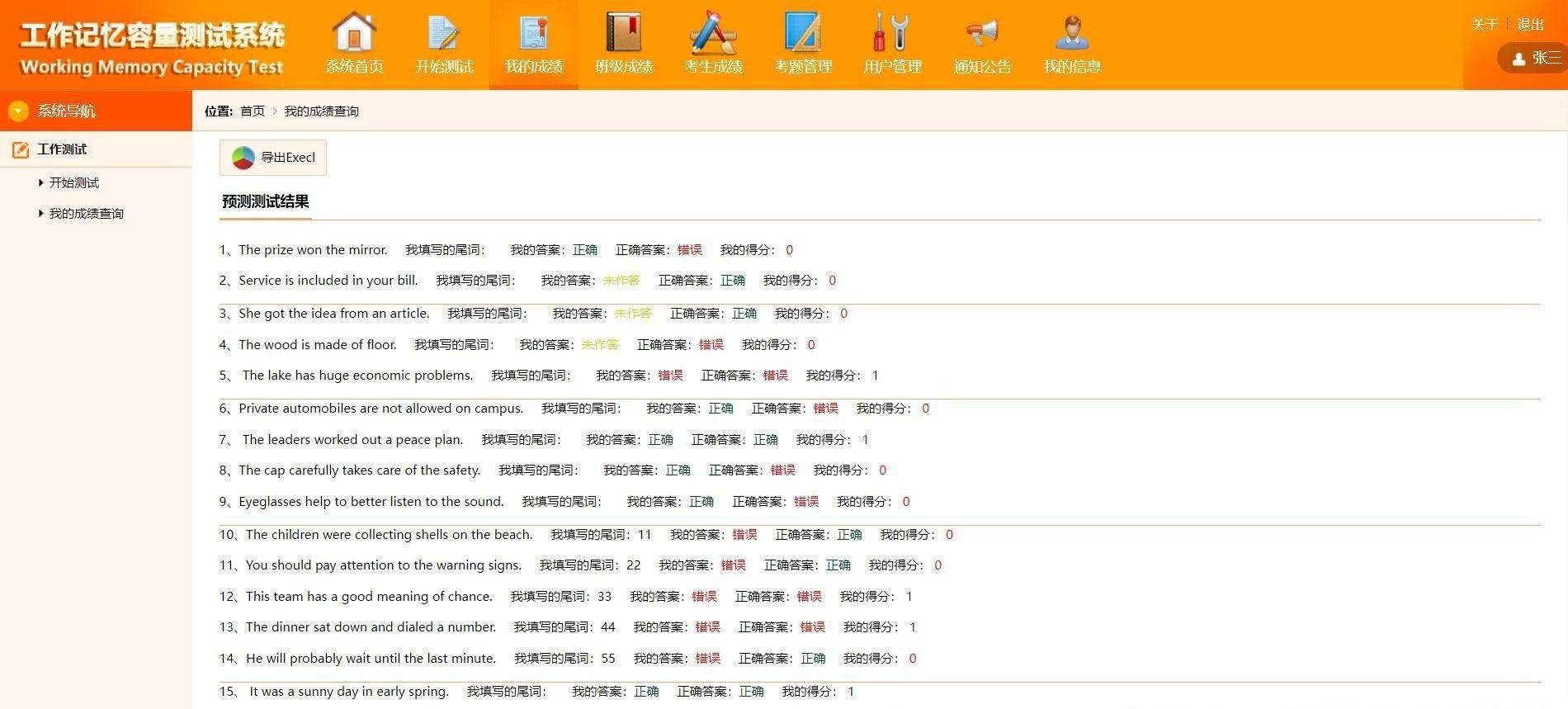
Task: Click the 通知公告 megaphone icon
Action: [x=982, y=33]
